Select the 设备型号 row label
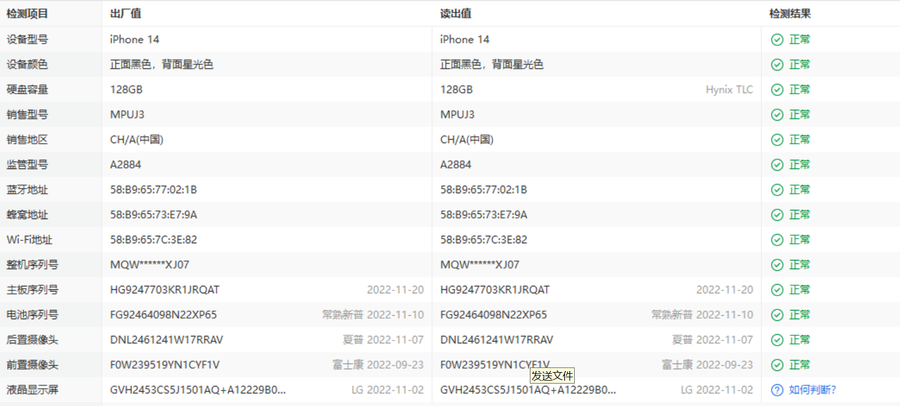This screenshot has width=900, height=406. click(x=27, y=40)
